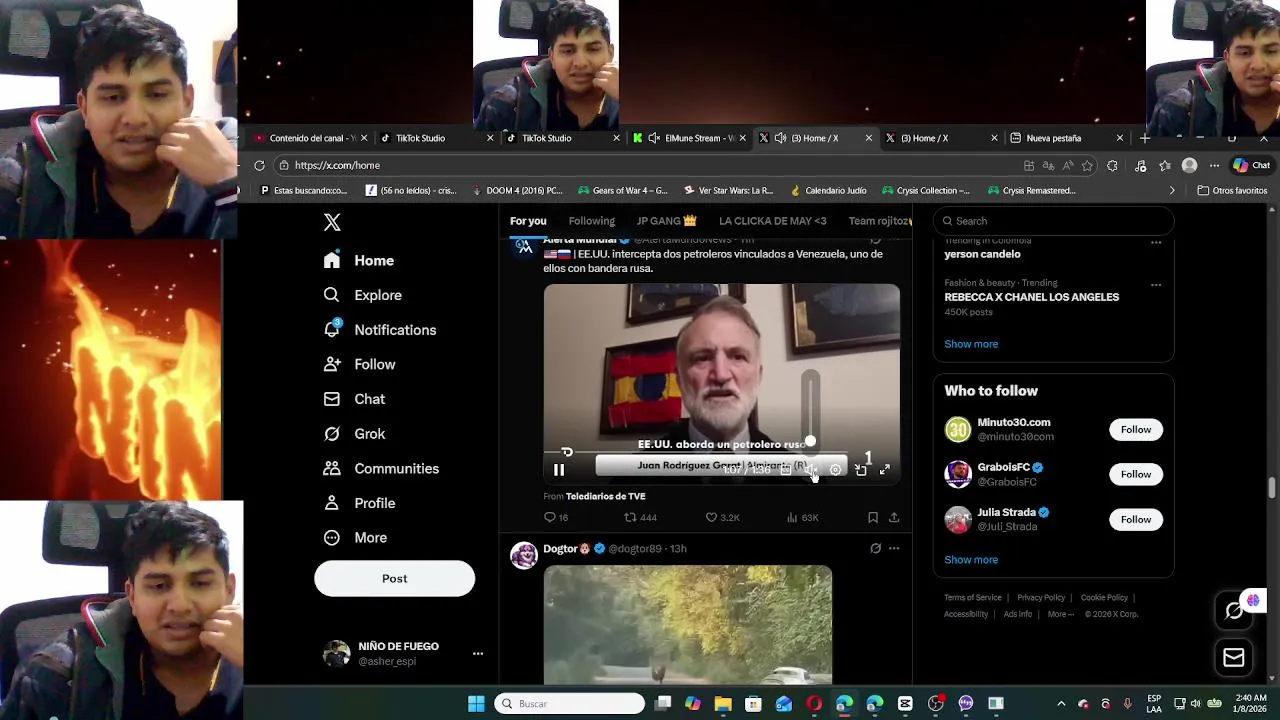Open Communities in the sidebar

(381, 468)
